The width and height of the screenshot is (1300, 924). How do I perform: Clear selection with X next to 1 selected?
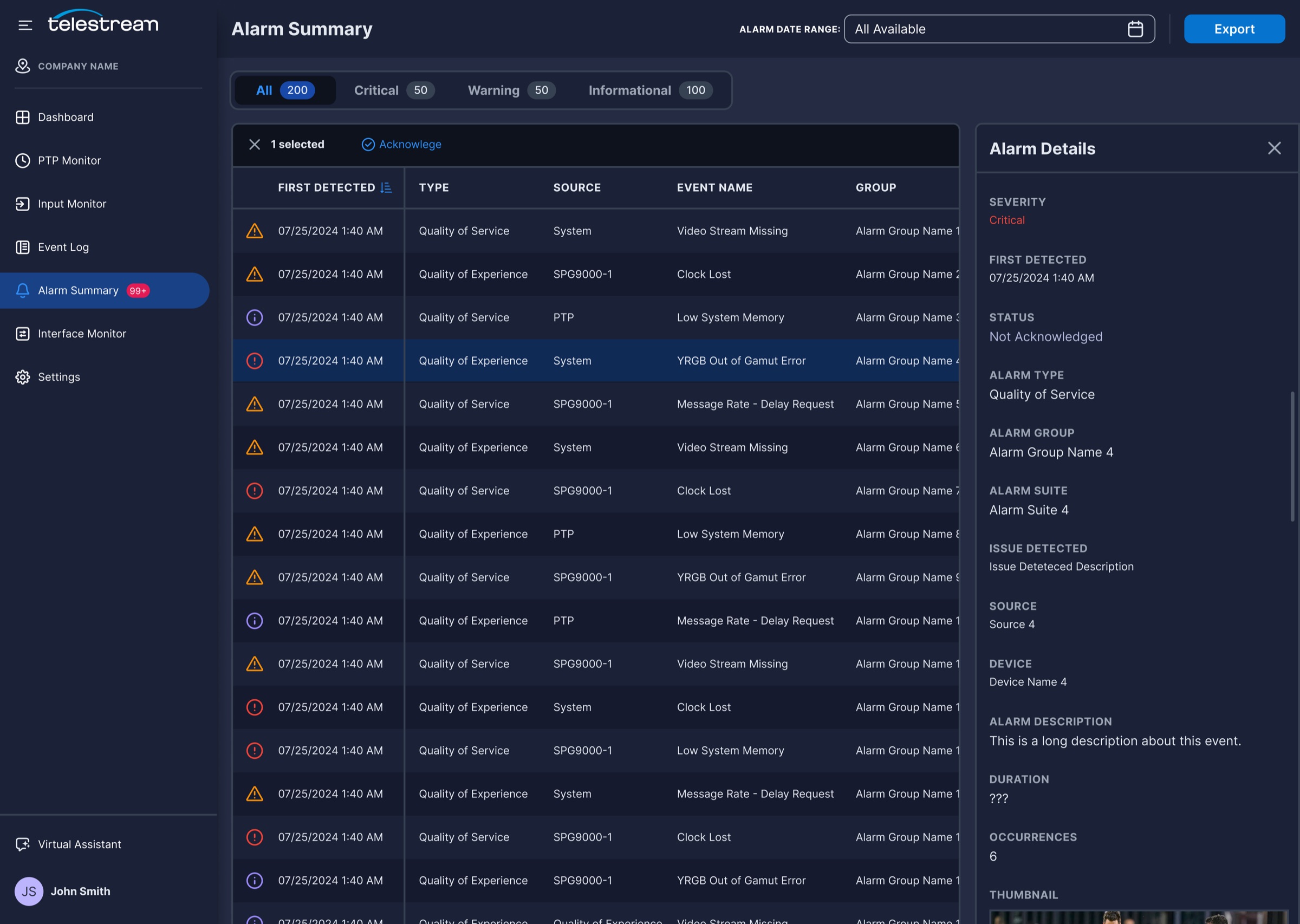(x=254, y=145)
